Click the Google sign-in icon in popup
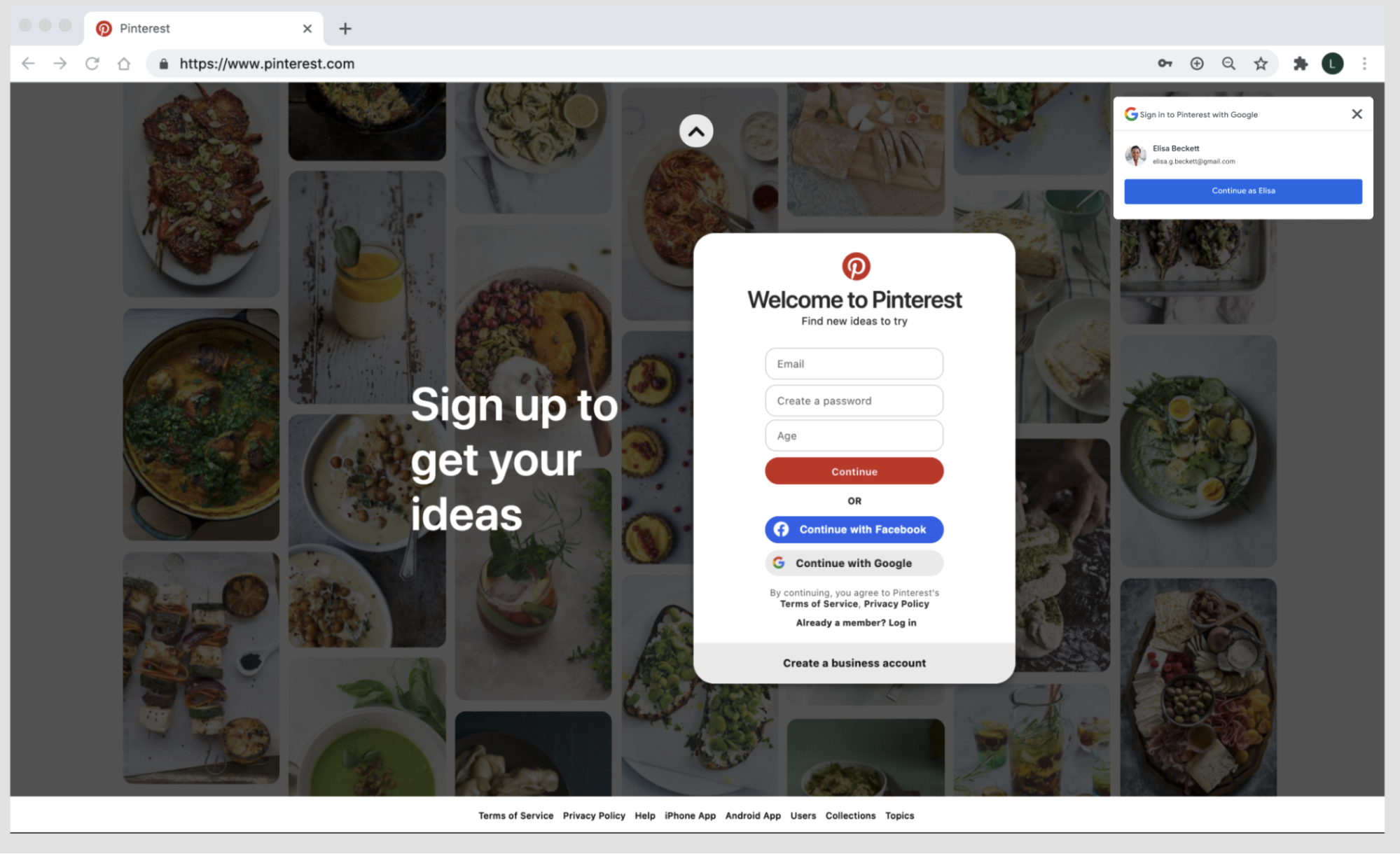This screenshot has width=1400, height=854. tap(1131, 113)
